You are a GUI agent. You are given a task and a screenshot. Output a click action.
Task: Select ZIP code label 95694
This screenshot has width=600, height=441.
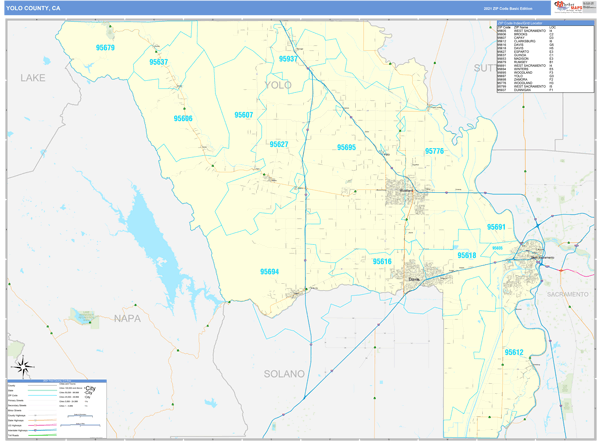(x=269, y=272)
